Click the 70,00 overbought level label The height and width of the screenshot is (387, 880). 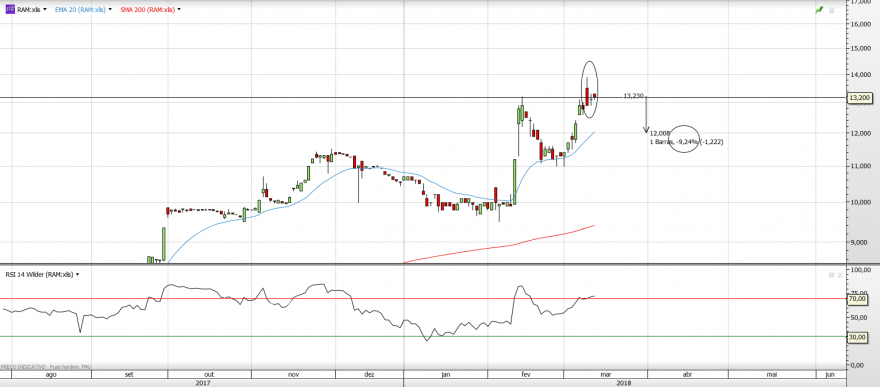[x=857, y=300]
